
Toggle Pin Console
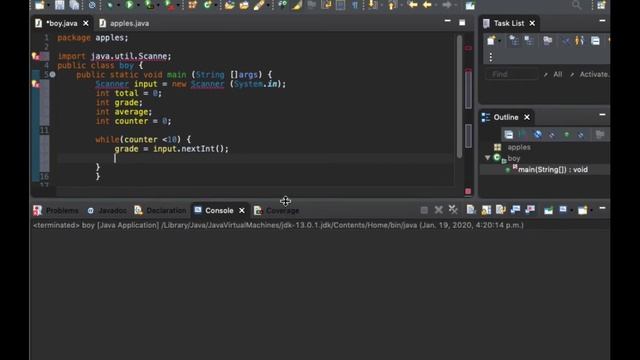pyautogui.click(x=549, y=210)
